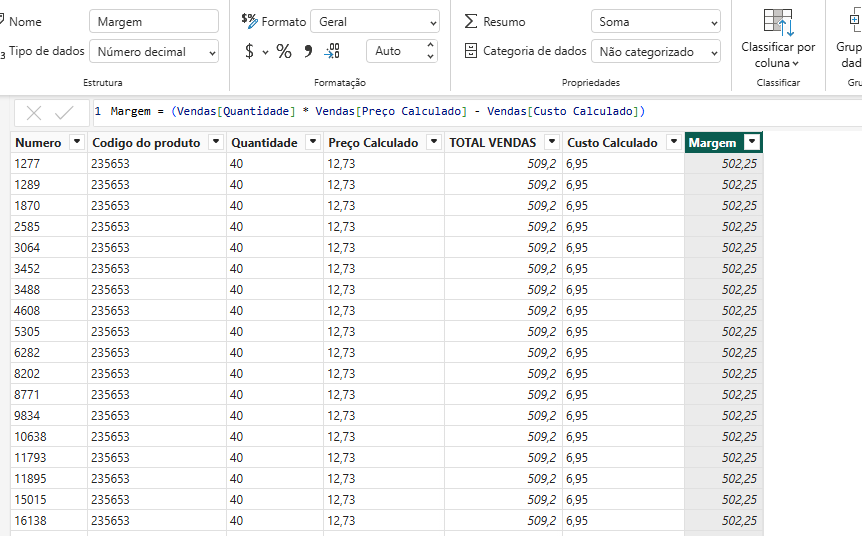Click the currency format dollar icon

pos(249,51)
